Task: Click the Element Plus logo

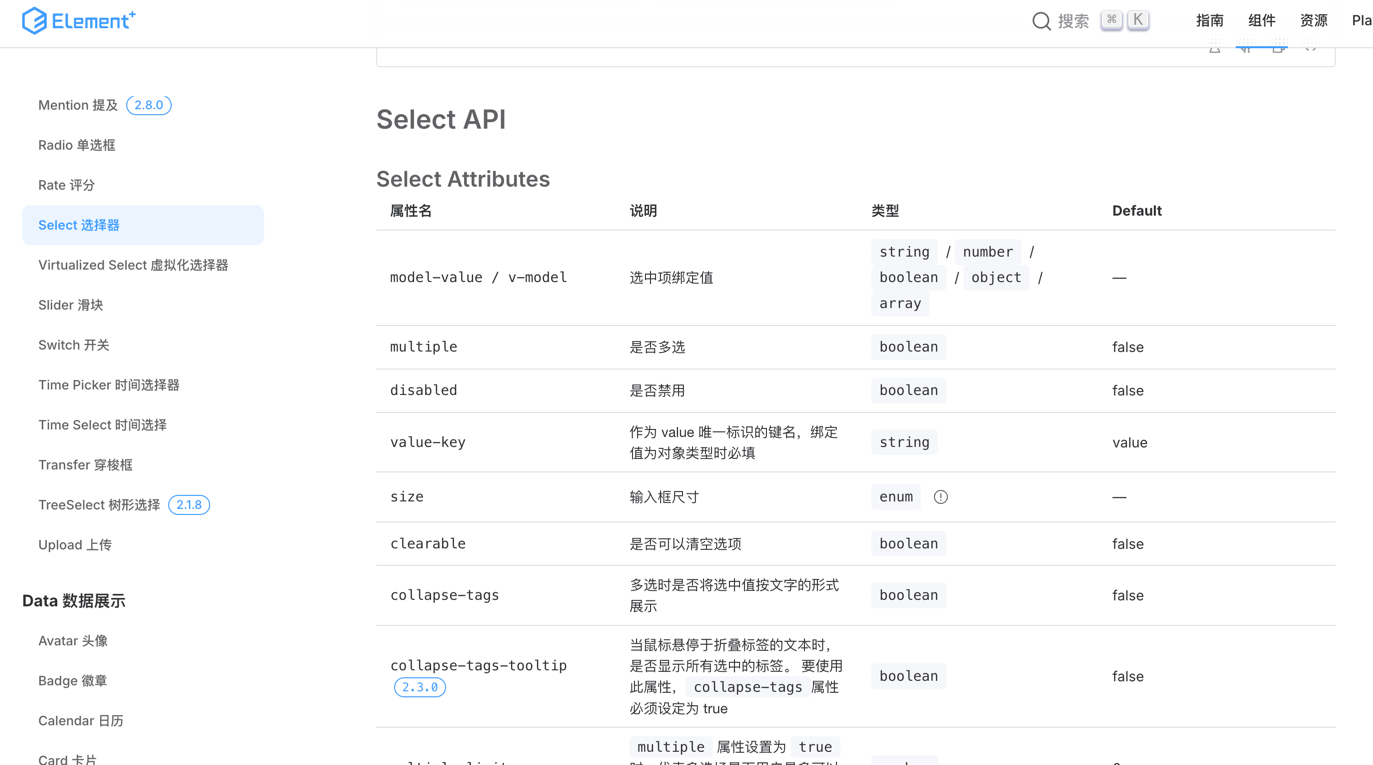Action: point(78,21)
